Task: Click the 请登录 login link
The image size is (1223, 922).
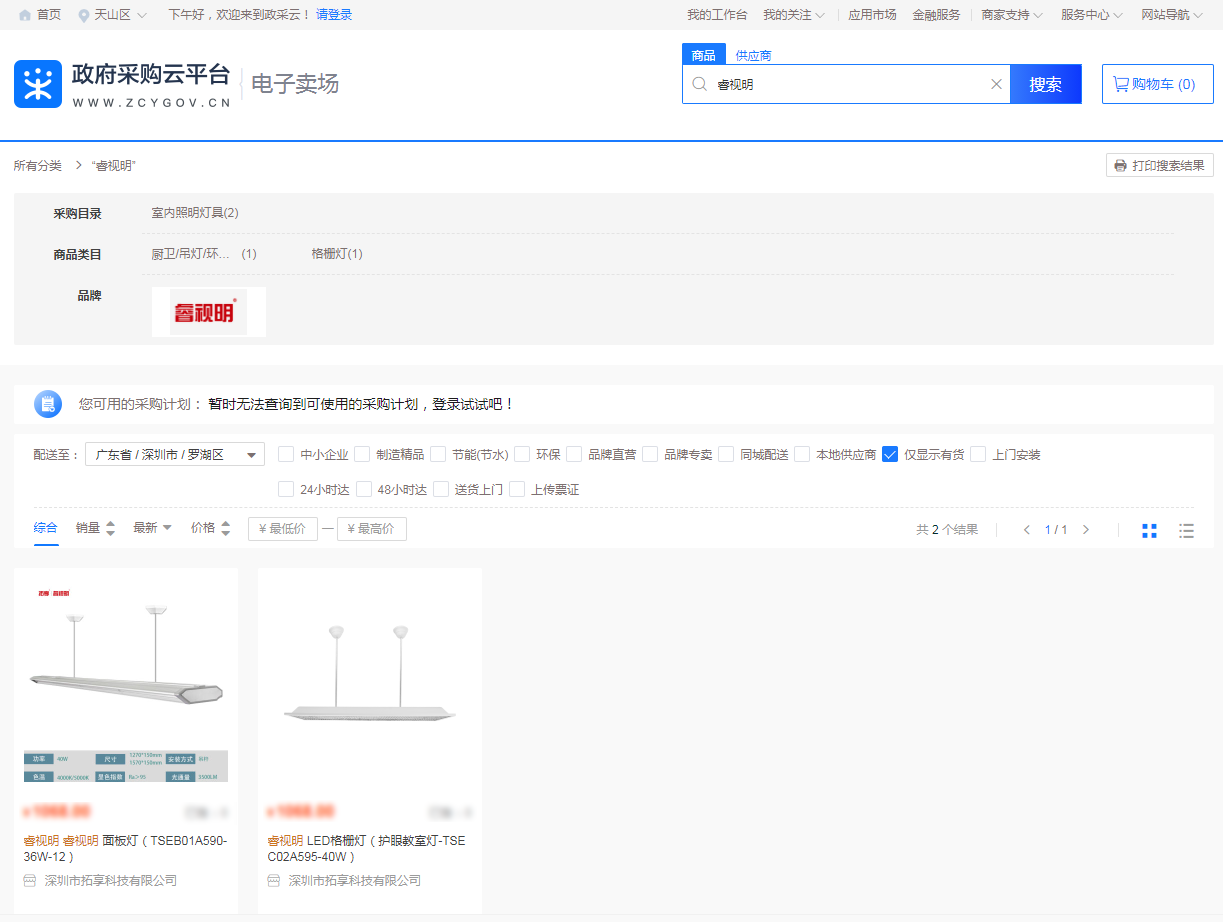Action: click(x=334, y=15)
